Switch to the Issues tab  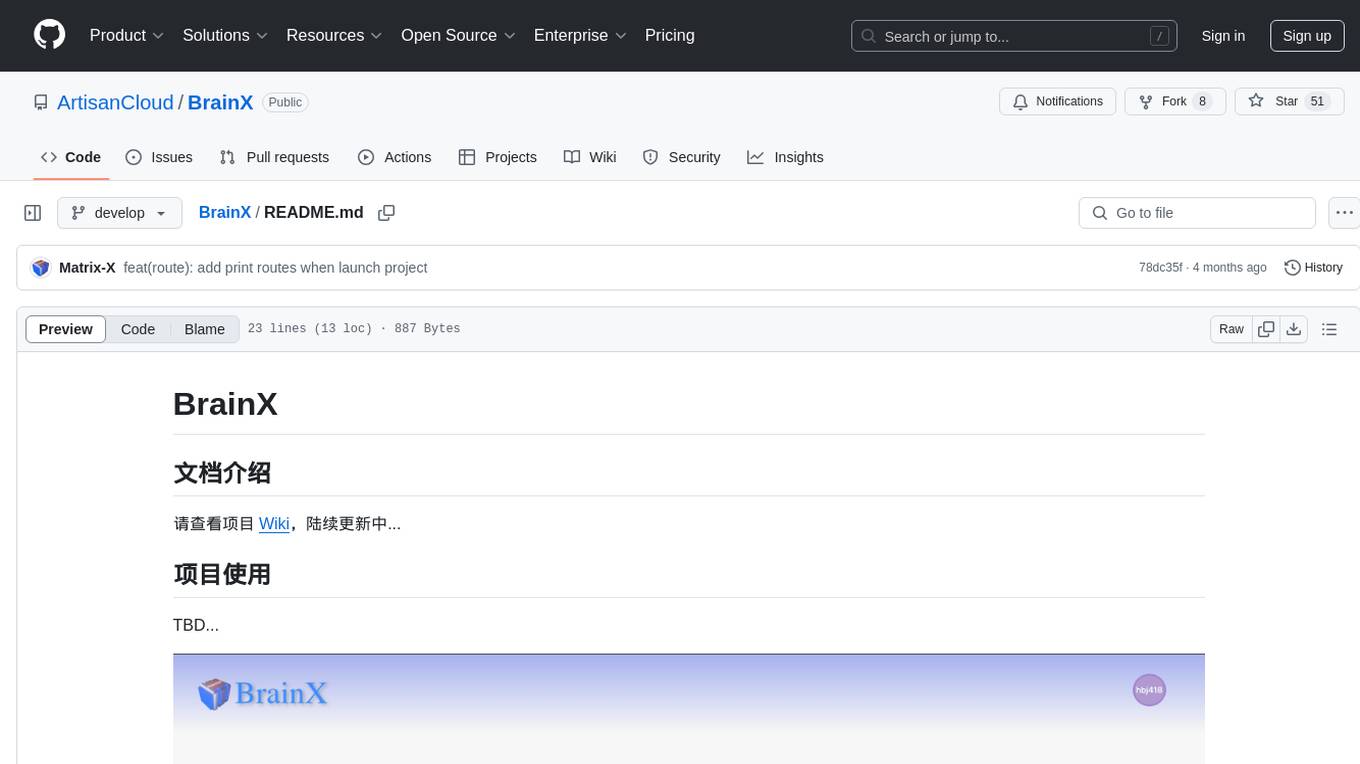click(x=159, y=157)
